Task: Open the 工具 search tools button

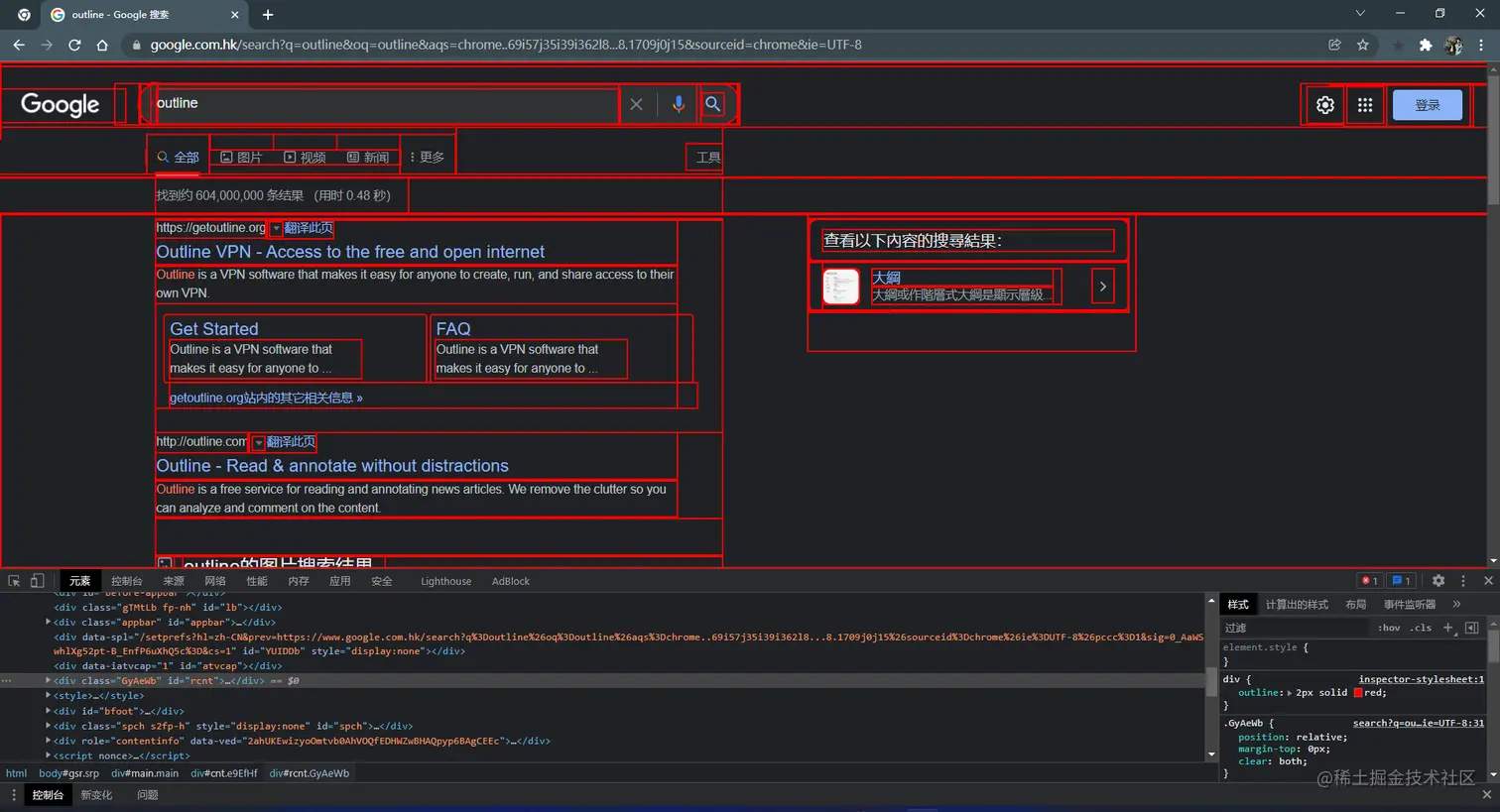Action: pos(708,157)
